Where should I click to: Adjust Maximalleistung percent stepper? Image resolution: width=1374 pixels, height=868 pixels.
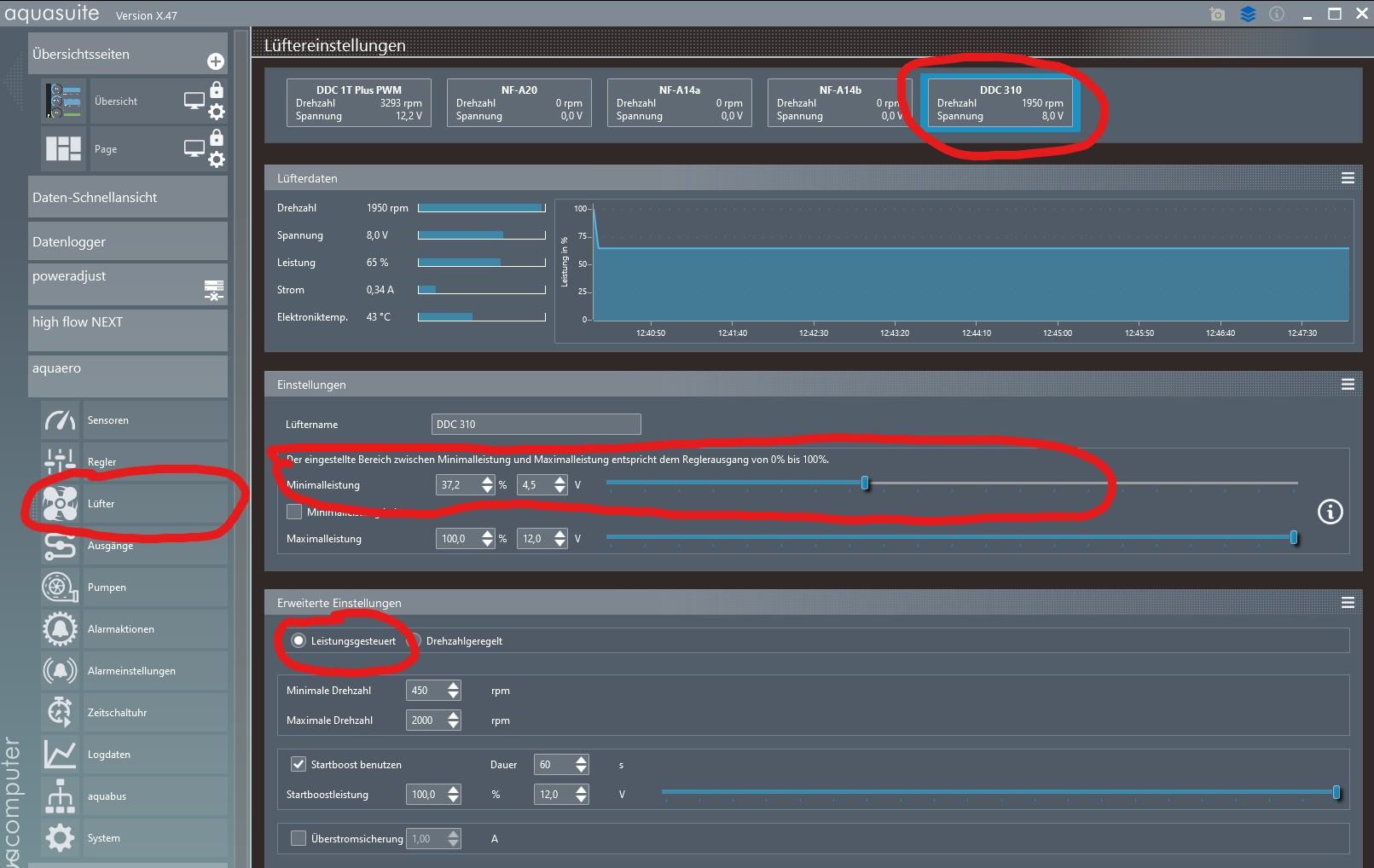(487, 539)
